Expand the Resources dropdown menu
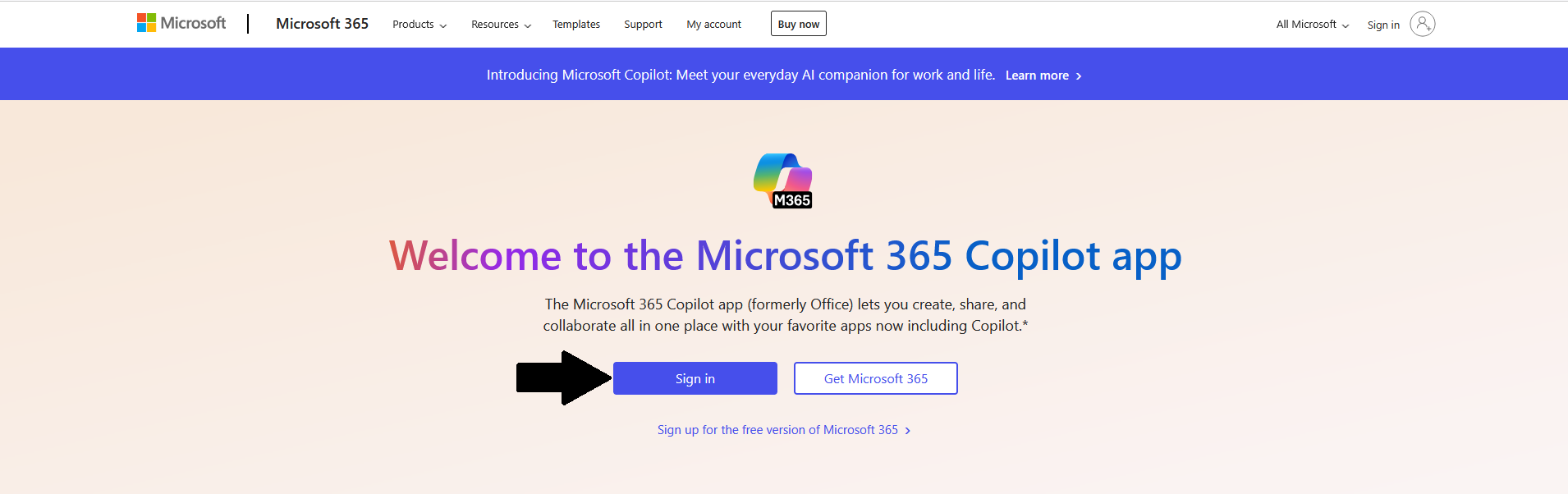This screenshot has height=494, width=1568. point(501,25)
